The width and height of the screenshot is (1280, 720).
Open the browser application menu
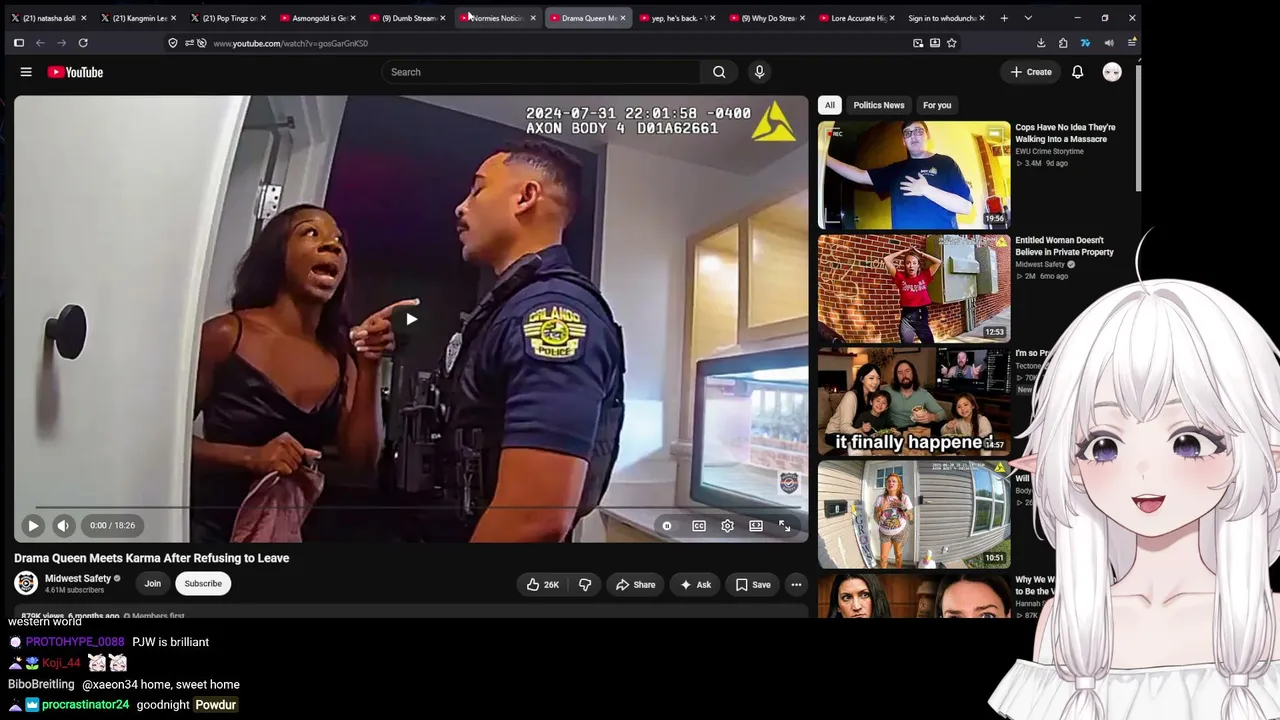click(1131, 43)
